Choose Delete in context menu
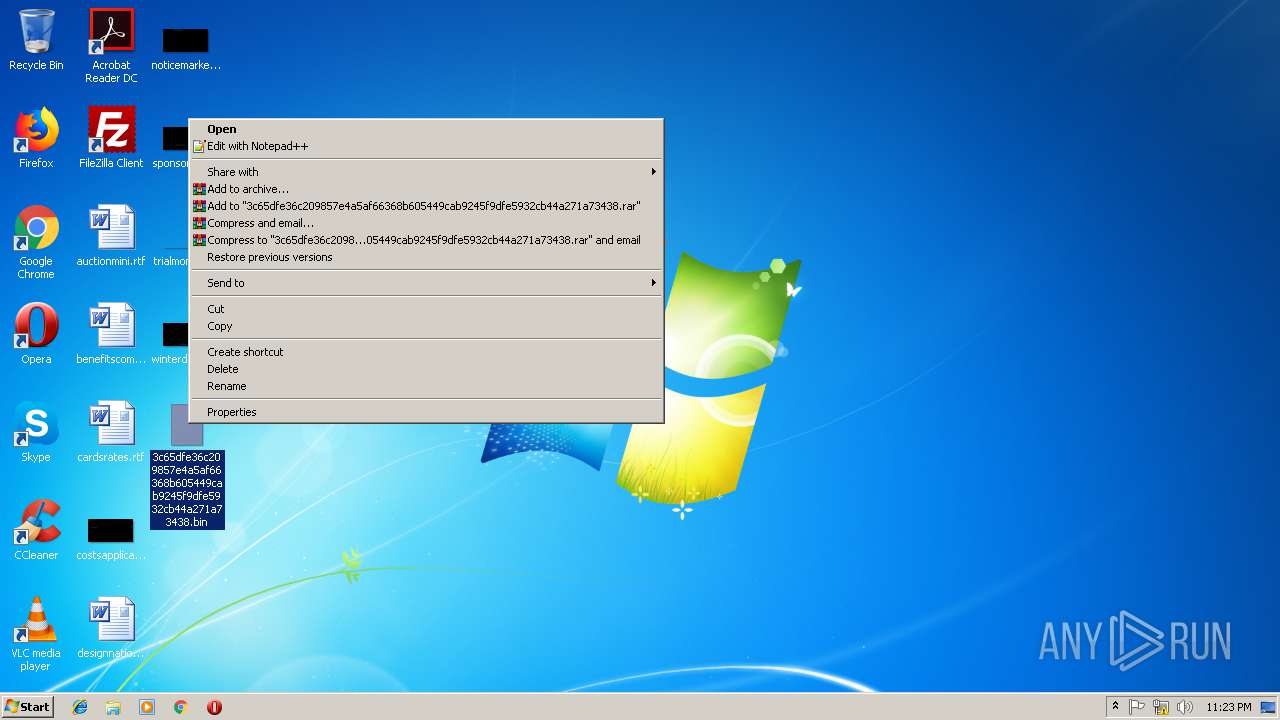1280x720 pixels. (x=426, y=369)
